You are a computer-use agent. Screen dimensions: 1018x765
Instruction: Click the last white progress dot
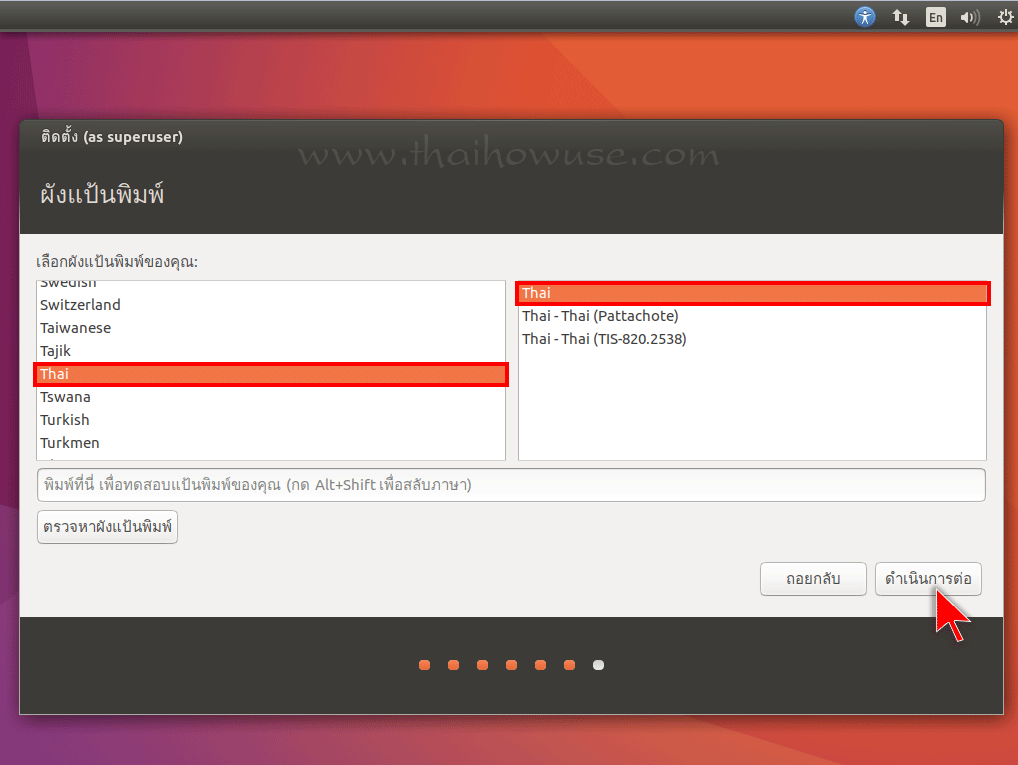pyautogui.click(x=599, y=665)
